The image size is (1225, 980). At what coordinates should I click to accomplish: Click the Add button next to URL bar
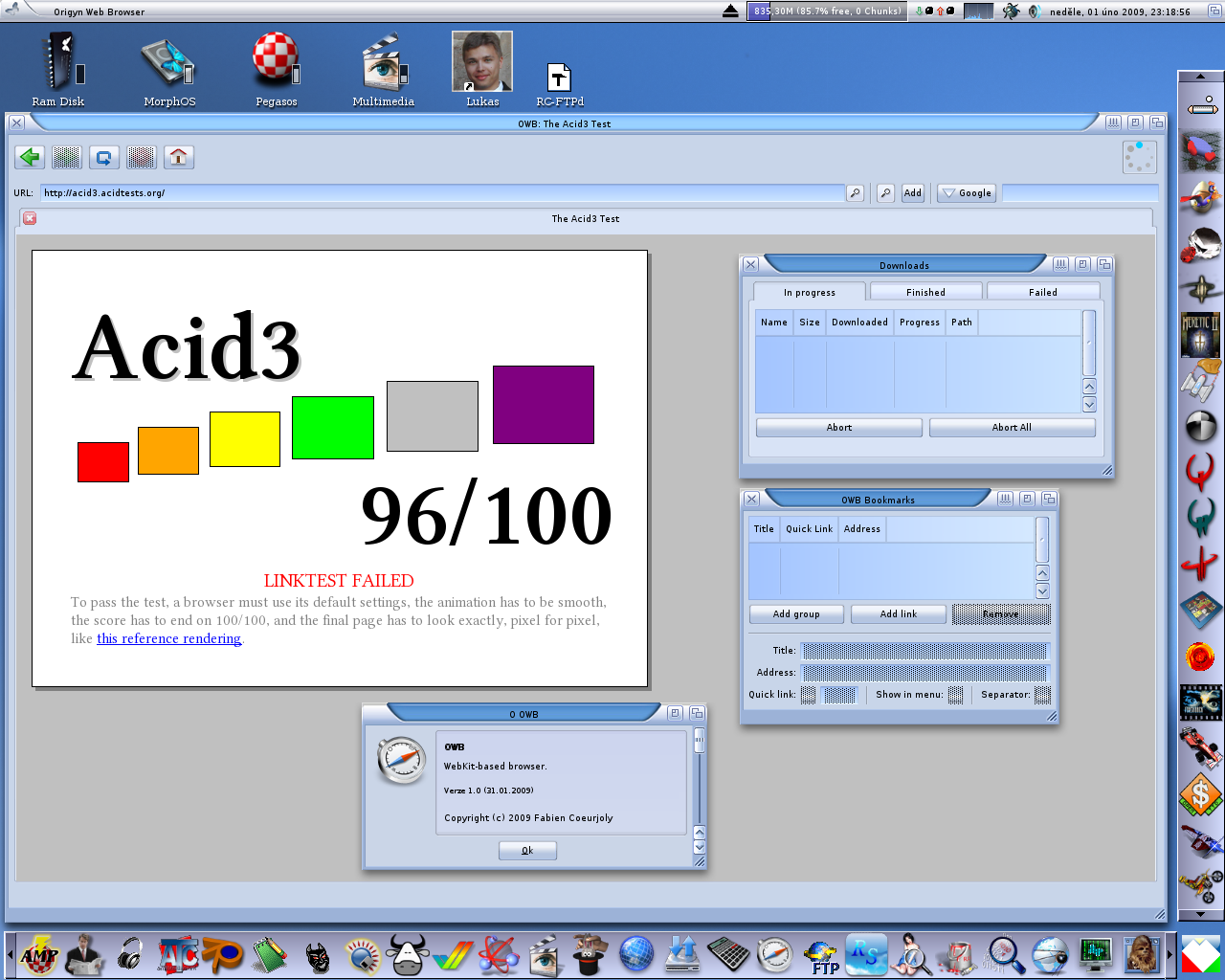913,193
